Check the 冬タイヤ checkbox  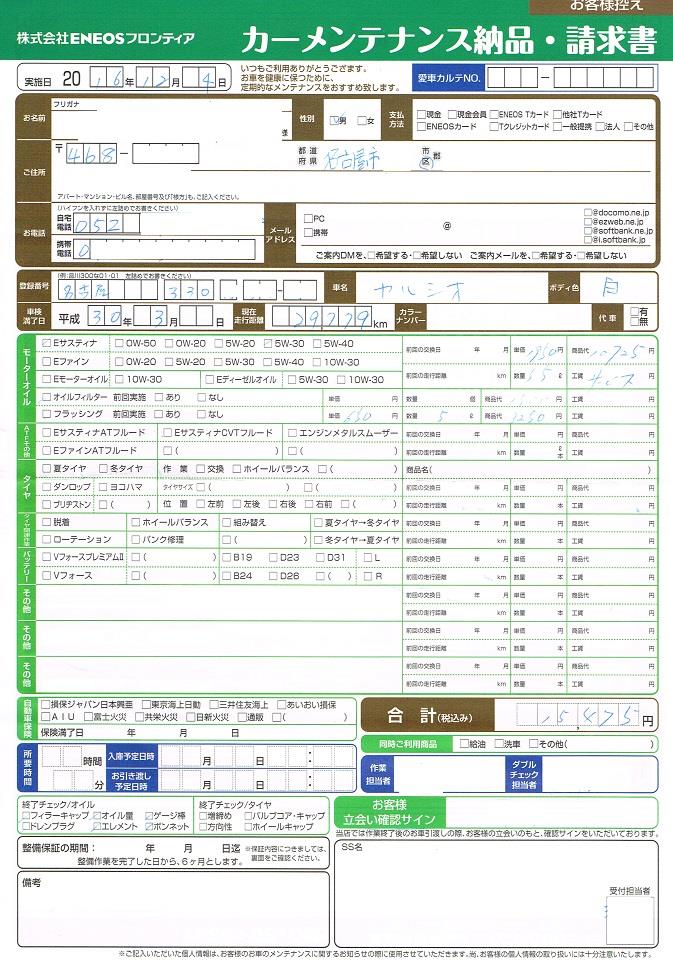click(x=103, y=468)
